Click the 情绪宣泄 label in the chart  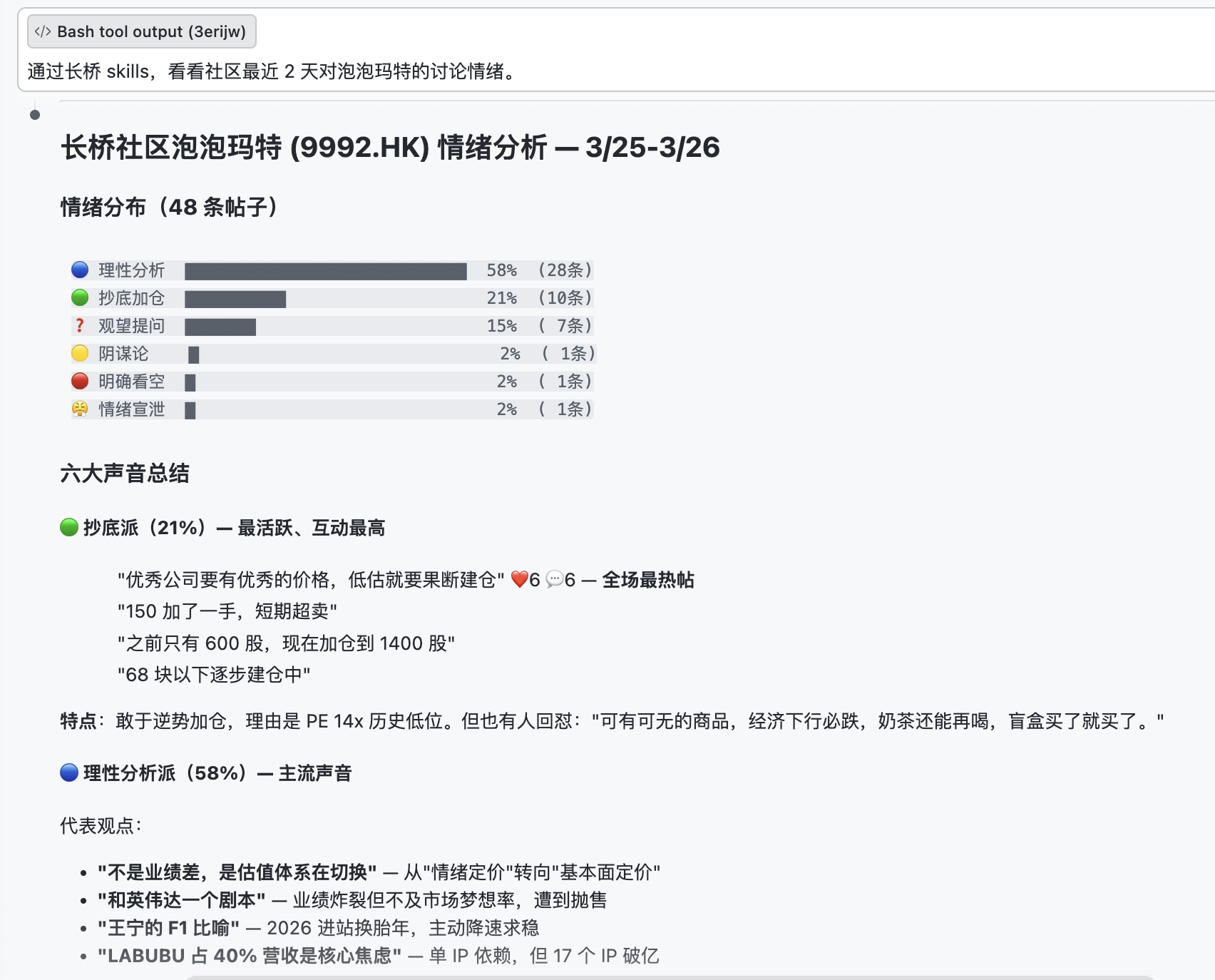[x=131, y=409]
